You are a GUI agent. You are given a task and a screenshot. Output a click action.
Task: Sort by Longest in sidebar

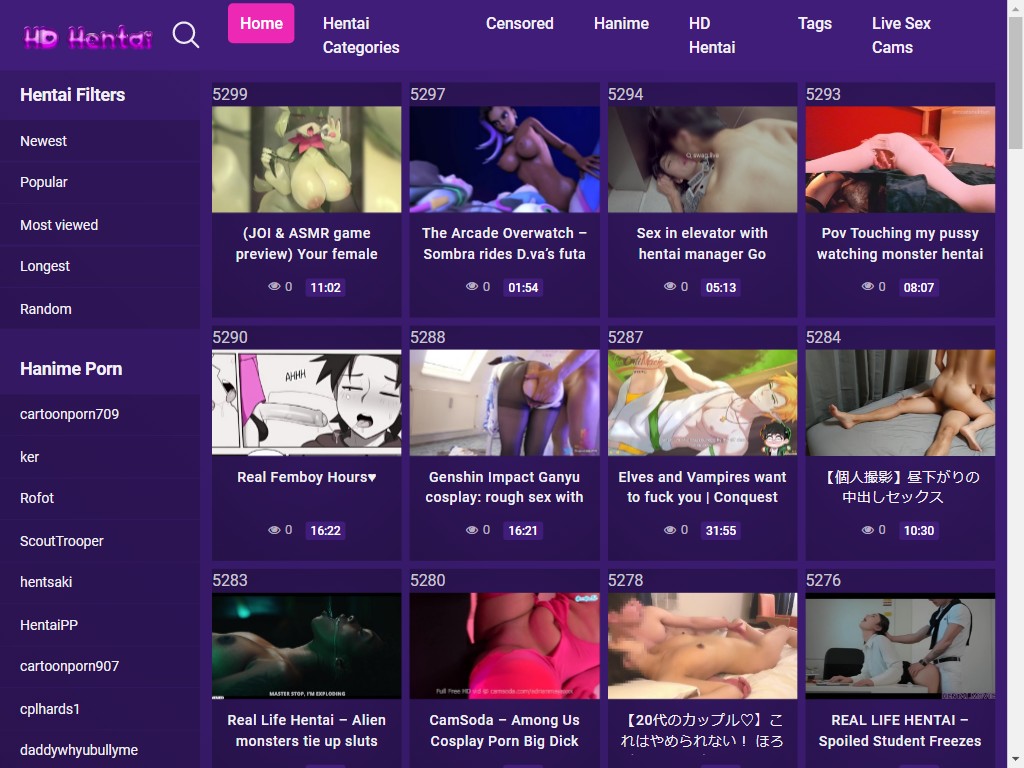pos(45,266)
